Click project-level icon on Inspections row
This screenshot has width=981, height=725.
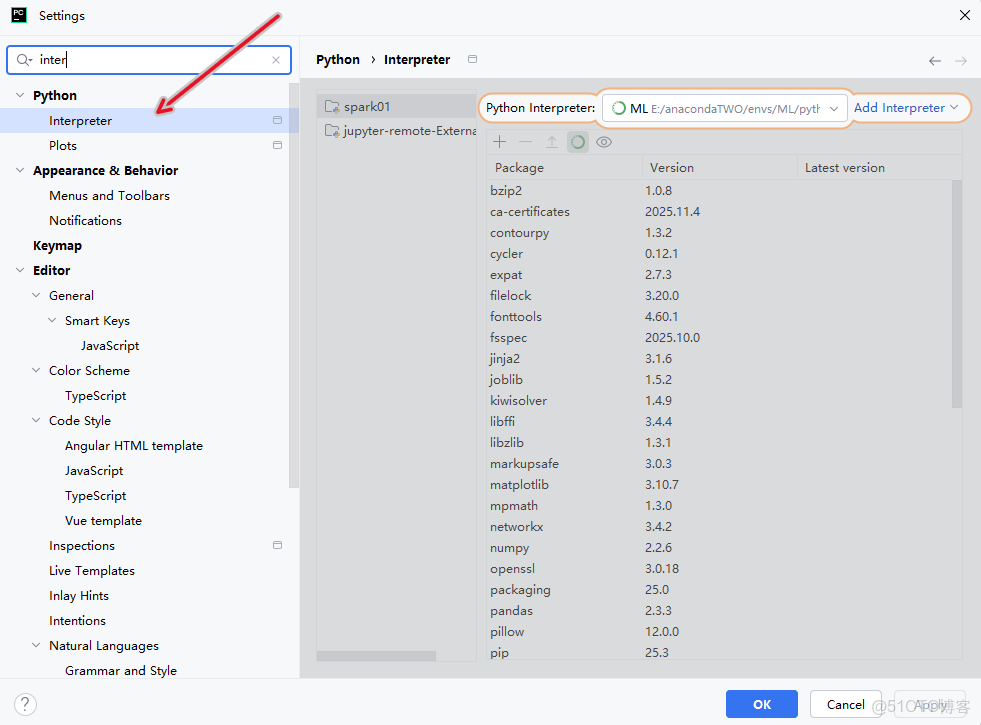tap(277, 545)
